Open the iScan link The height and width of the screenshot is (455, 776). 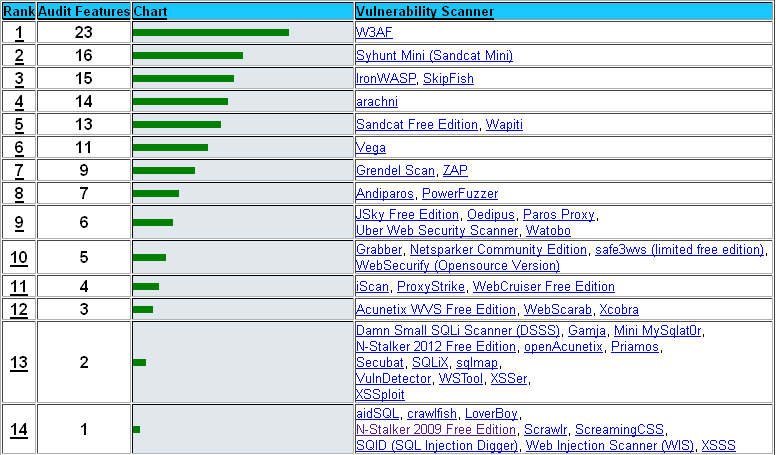coord(372,287)
